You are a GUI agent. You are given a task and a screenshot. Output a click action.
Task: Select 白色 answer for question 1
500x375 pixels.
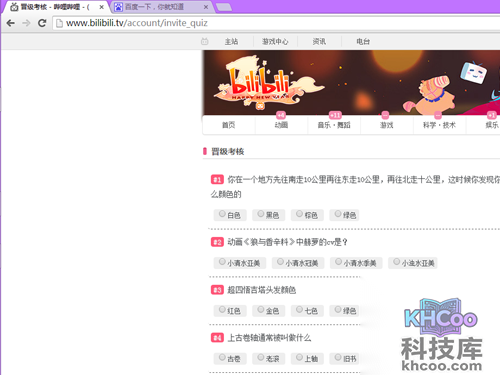pyautogui.click(x=230, y=215)
